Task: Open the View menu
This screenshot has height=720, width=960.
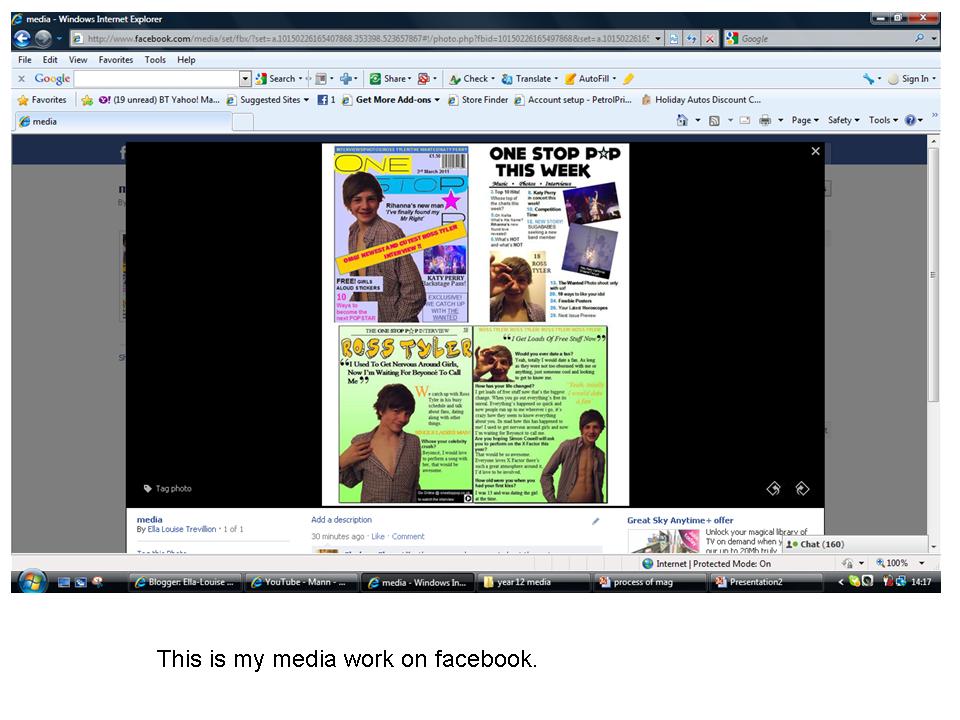Action: point(78,60)
